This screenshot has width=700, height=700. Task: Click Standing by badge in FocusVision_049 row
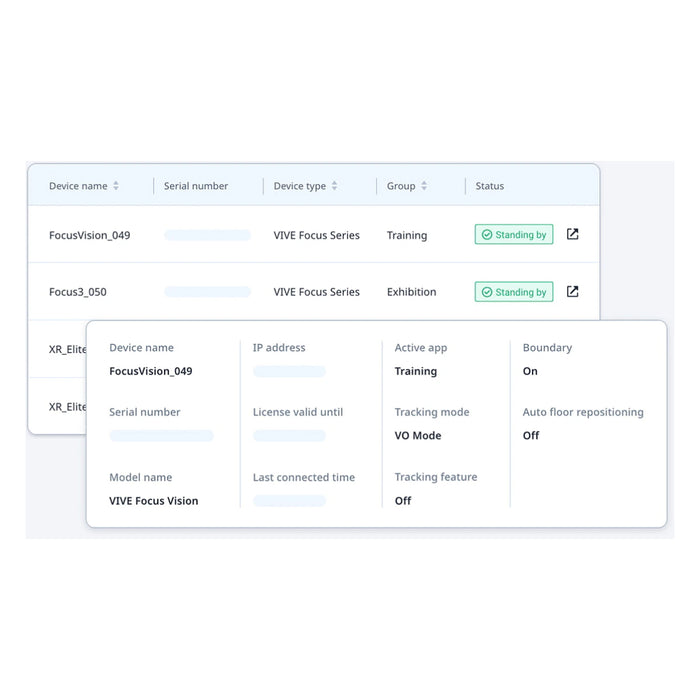point(514,234)
